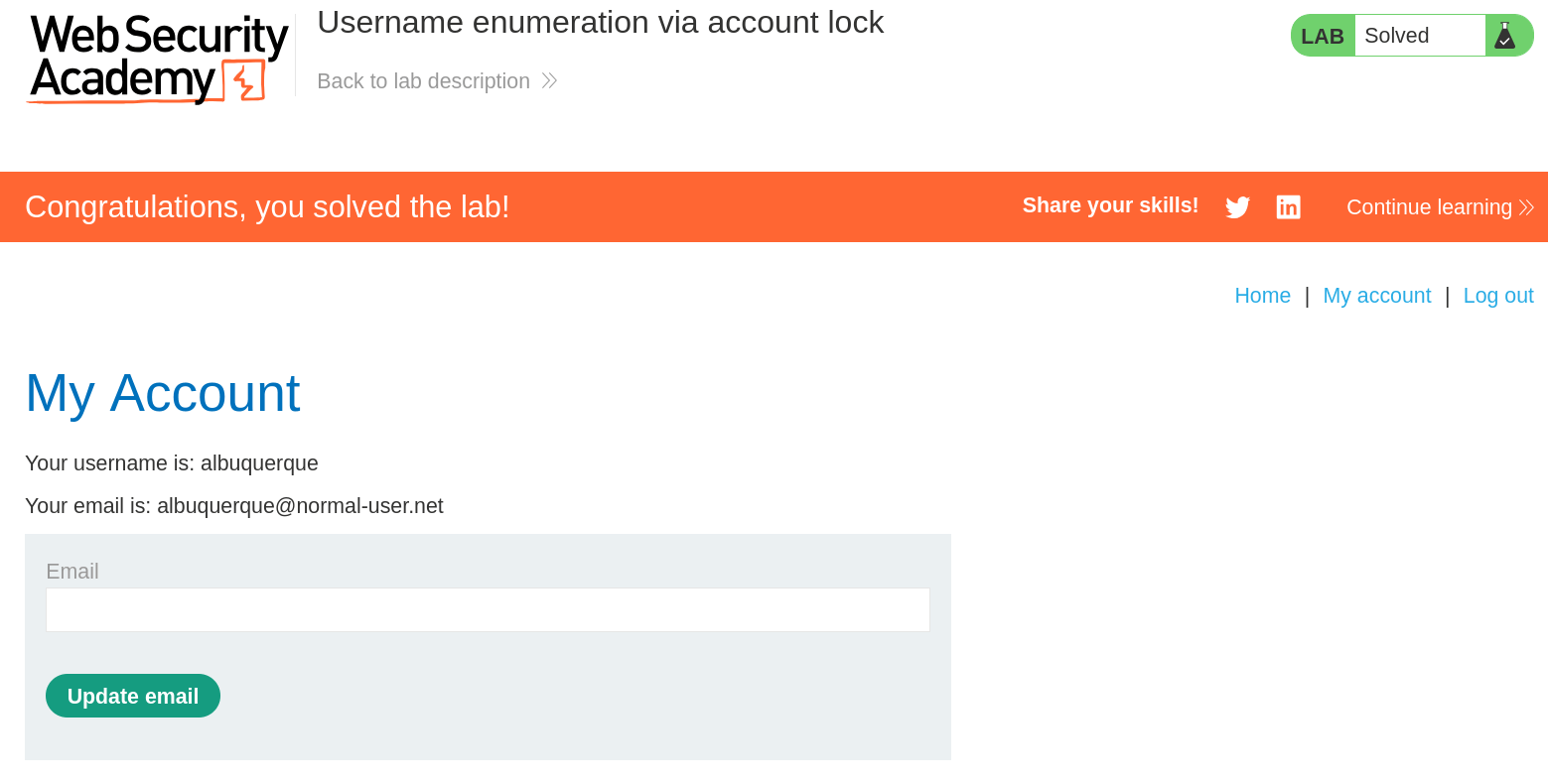Click the chevrons after Continue learning

(1526, 207)
